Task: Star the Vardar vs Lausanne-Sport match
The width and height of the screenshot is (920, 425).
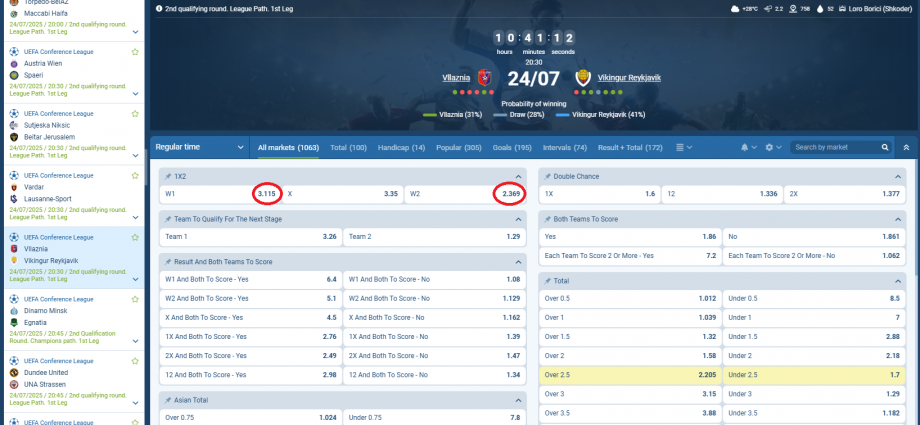Action: (135, 176)
